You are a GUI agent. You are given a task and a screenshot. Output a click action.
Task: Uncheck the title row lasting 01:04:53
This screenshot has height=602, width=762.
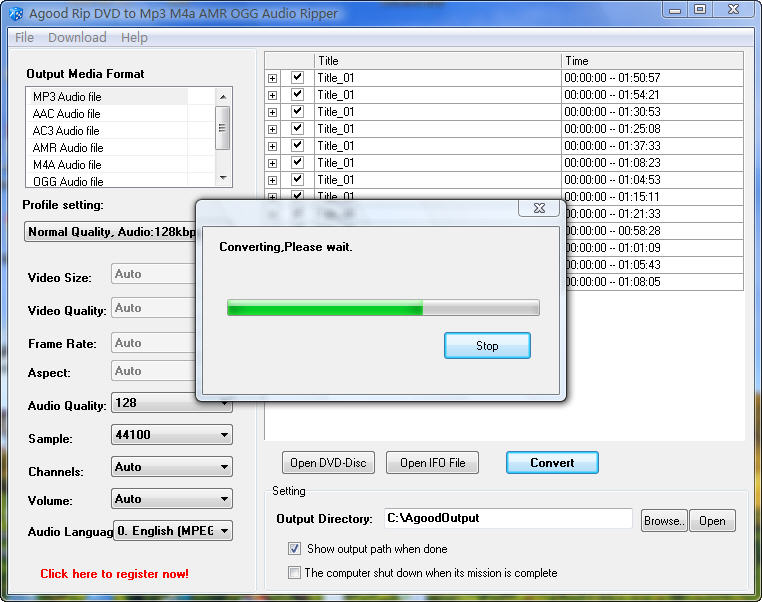(x=297, y=179)
